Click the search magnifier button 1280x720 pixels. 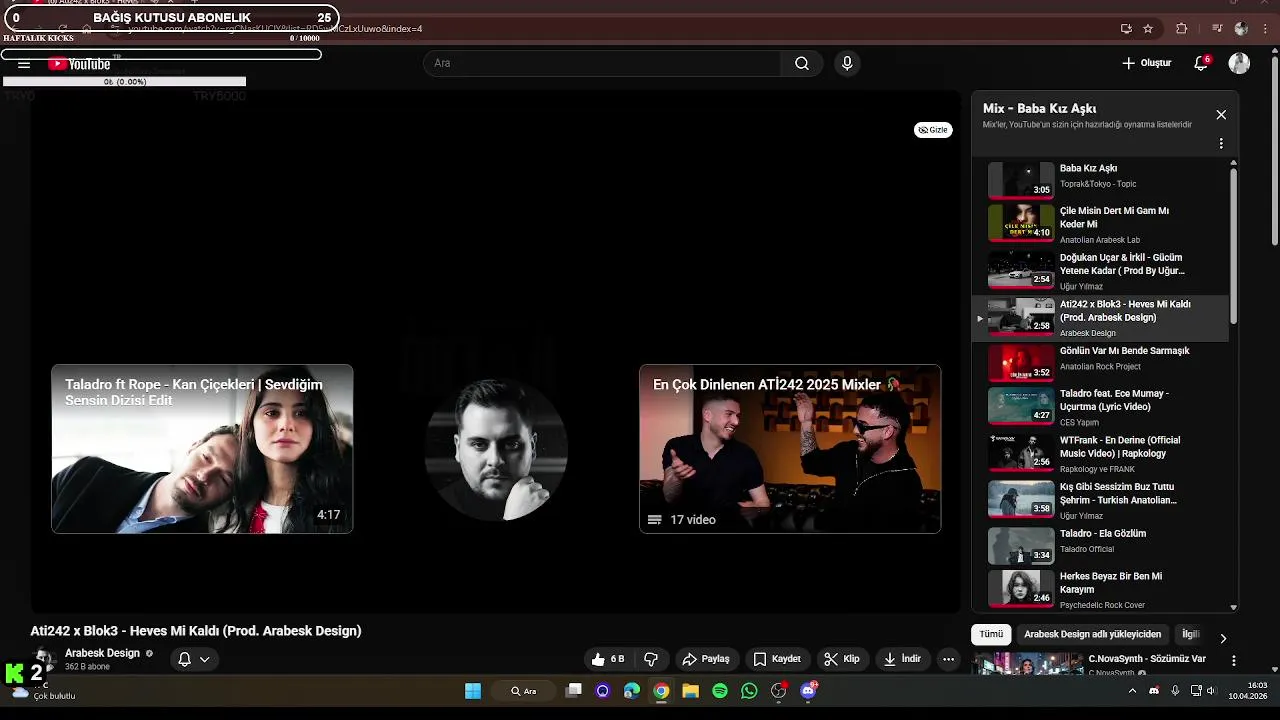pyautogui.click(x=802, y=63)
